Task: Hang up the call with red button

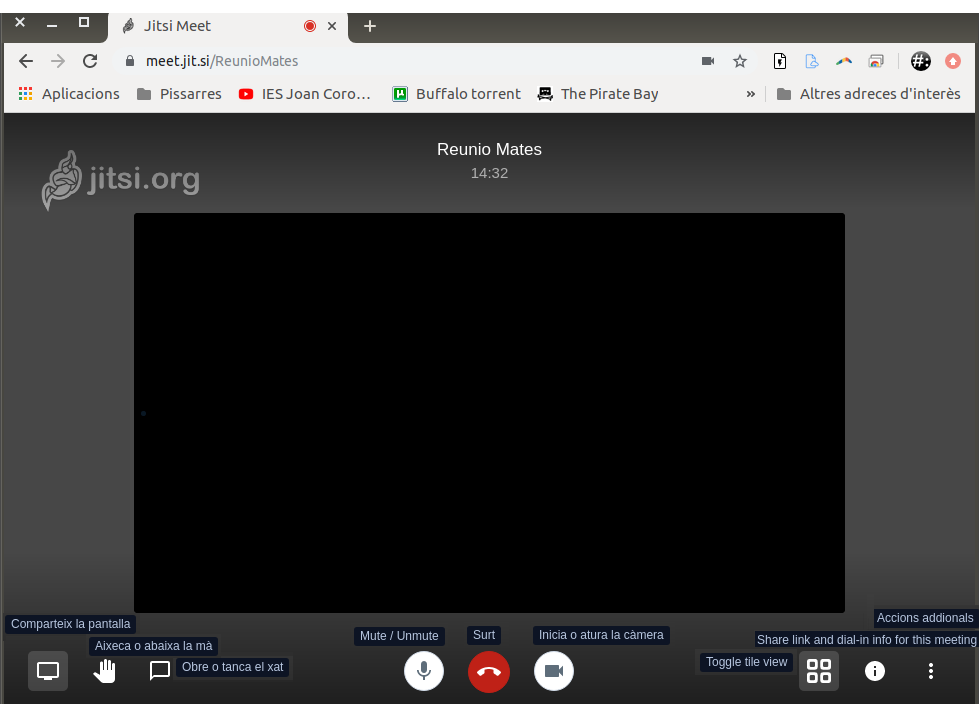Action: tap(489, 671)
